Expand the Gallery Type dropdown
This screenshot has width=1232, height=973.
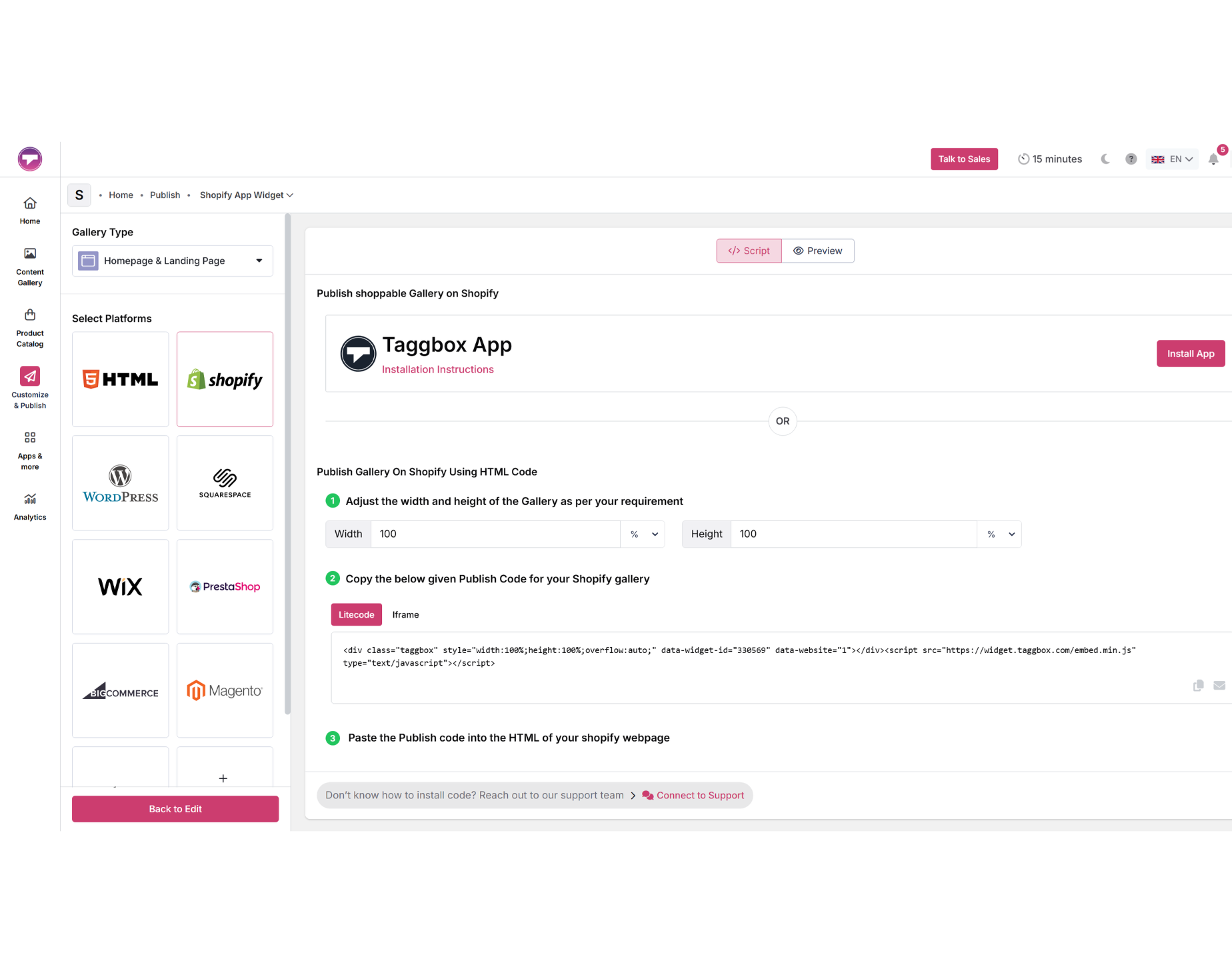pos(173,261)
